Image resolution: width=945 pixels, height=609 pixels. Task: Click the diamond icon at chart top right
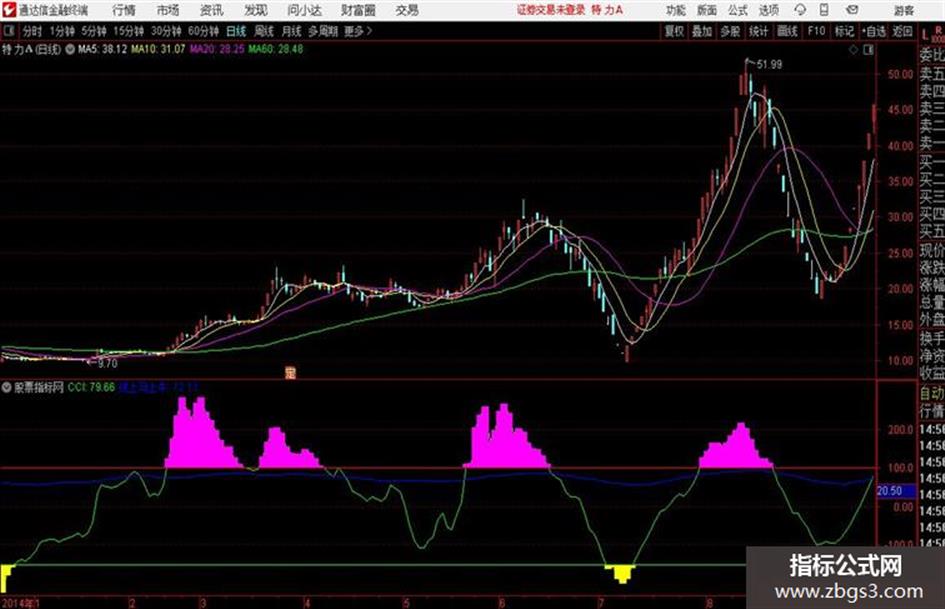(853, 50)
